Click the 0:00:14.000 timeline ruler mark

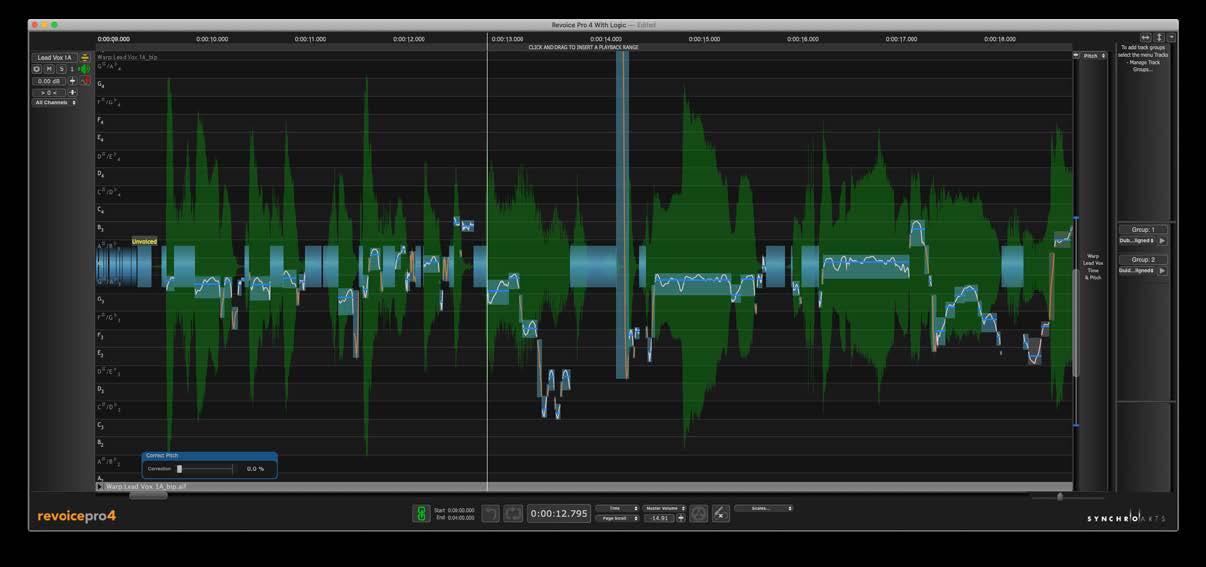point(605,39)
